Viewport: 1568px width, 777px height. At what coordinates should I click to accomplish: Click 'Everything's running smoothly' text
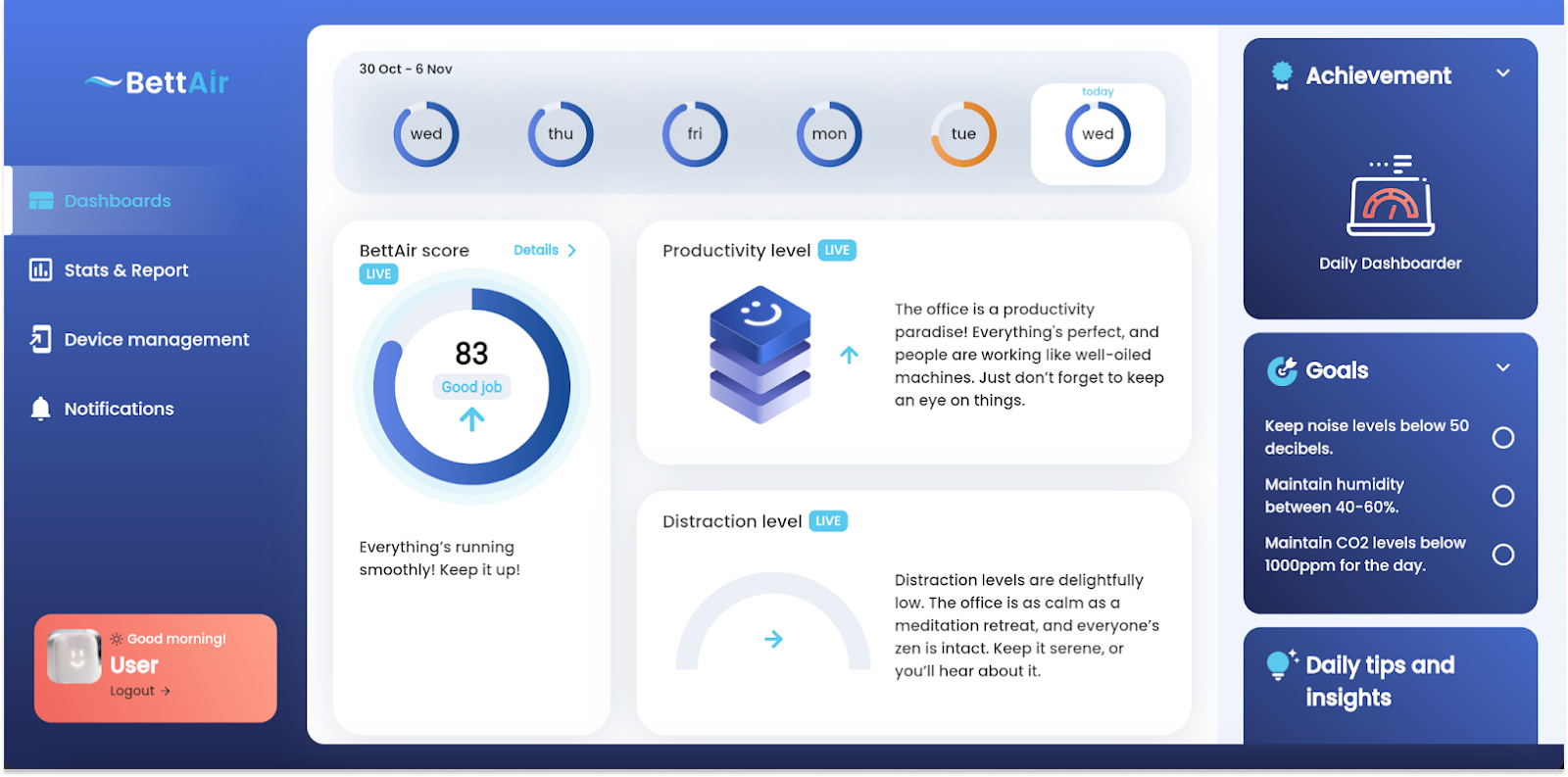440,558
